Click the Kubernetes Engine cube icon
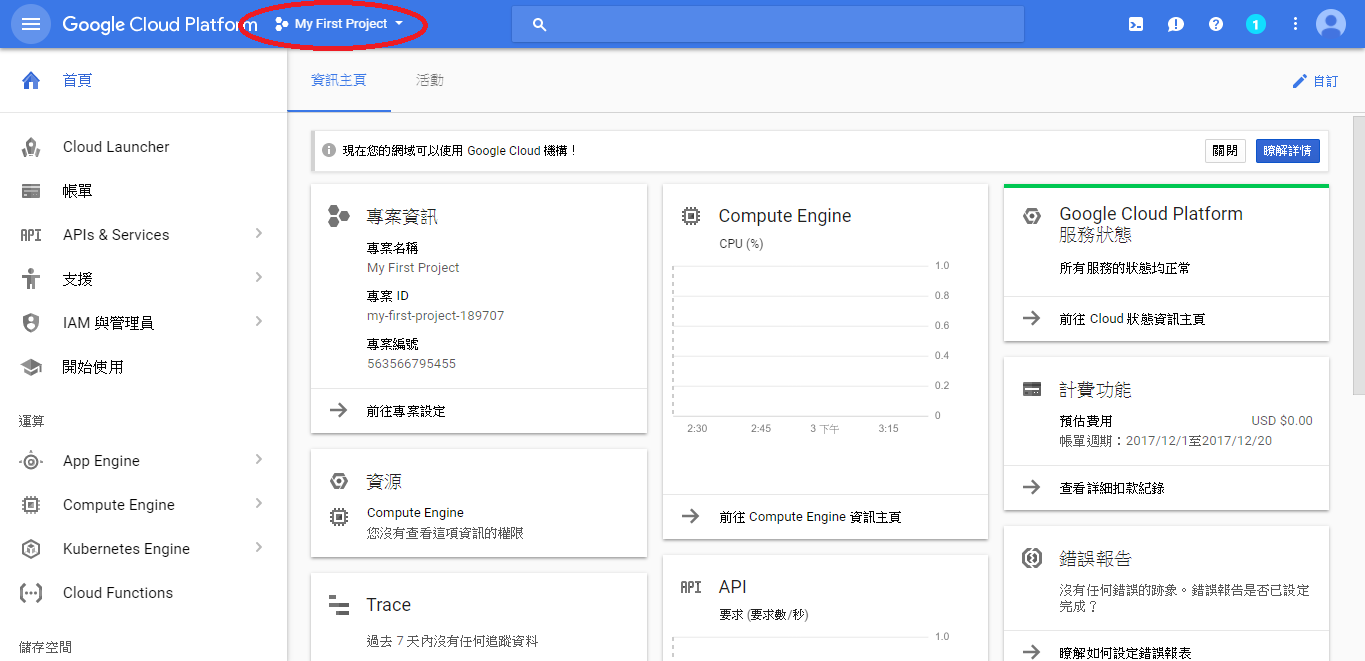Image resolution: width=1365 pixels, height=661 pixels. [x=31, y=549]
